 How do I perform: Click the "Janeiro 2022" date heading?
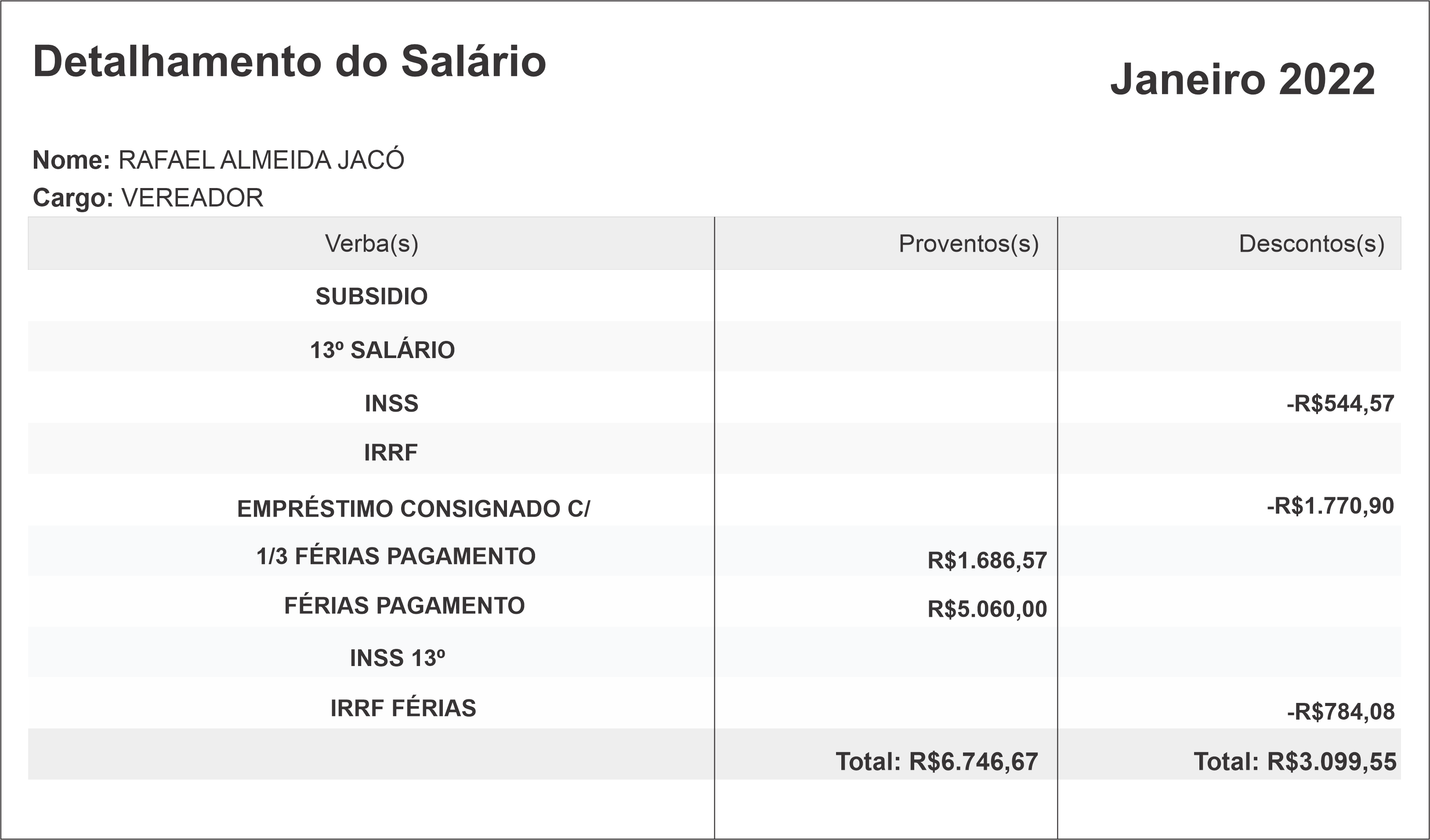coord(1242,80)
